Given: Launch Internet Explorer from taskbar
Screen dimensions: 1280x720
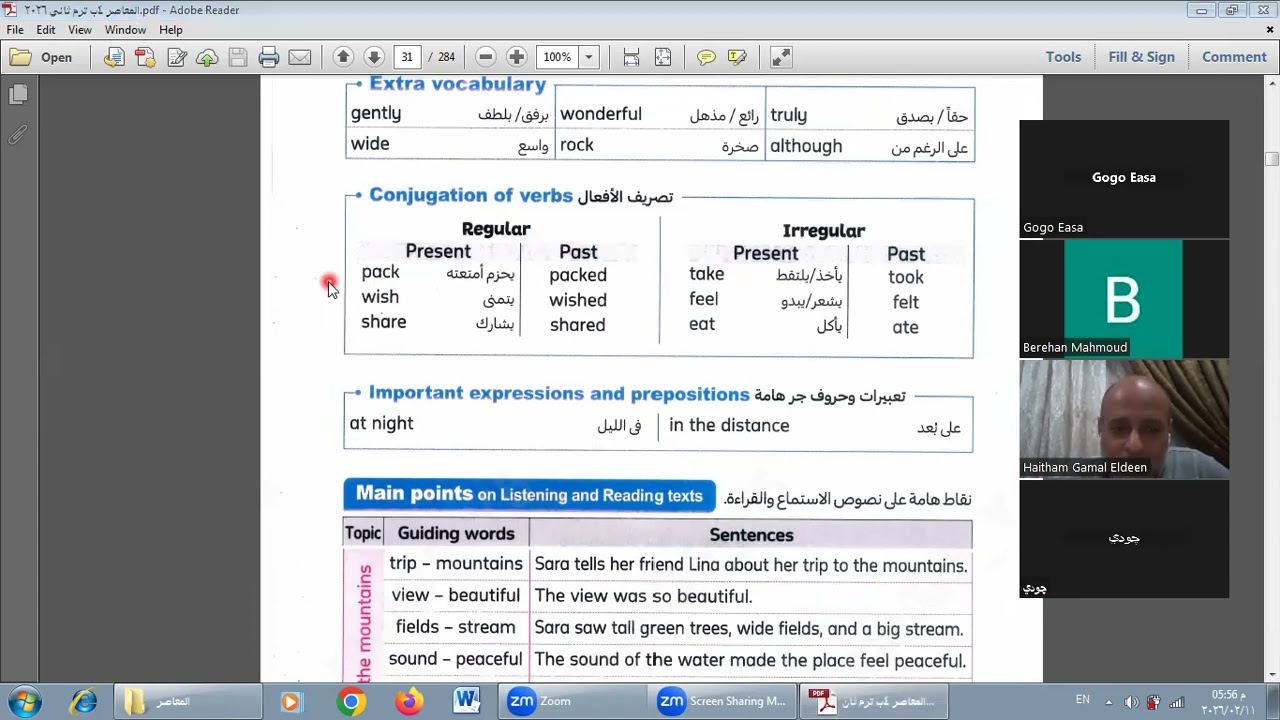Looking at the screenshot, I should pyautogui.click(x=84, y=702).
